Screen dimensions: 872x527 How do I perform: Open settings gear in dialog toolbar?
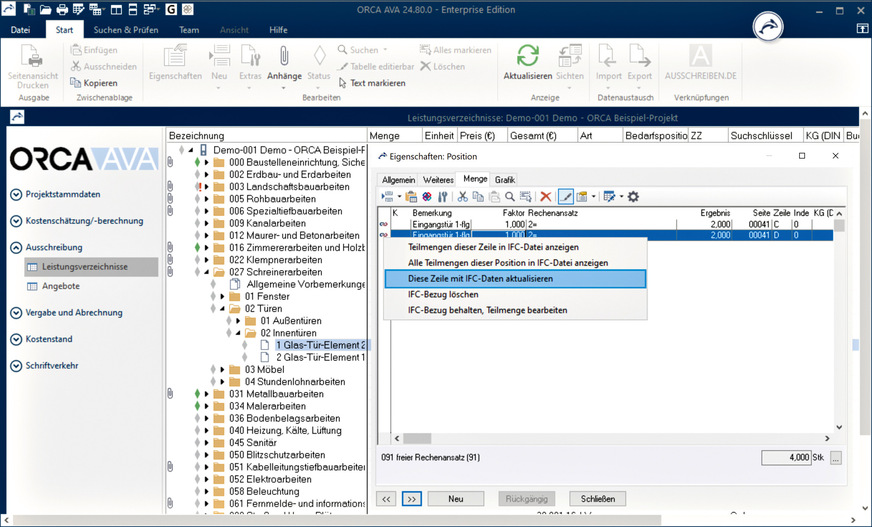(632, 197)
